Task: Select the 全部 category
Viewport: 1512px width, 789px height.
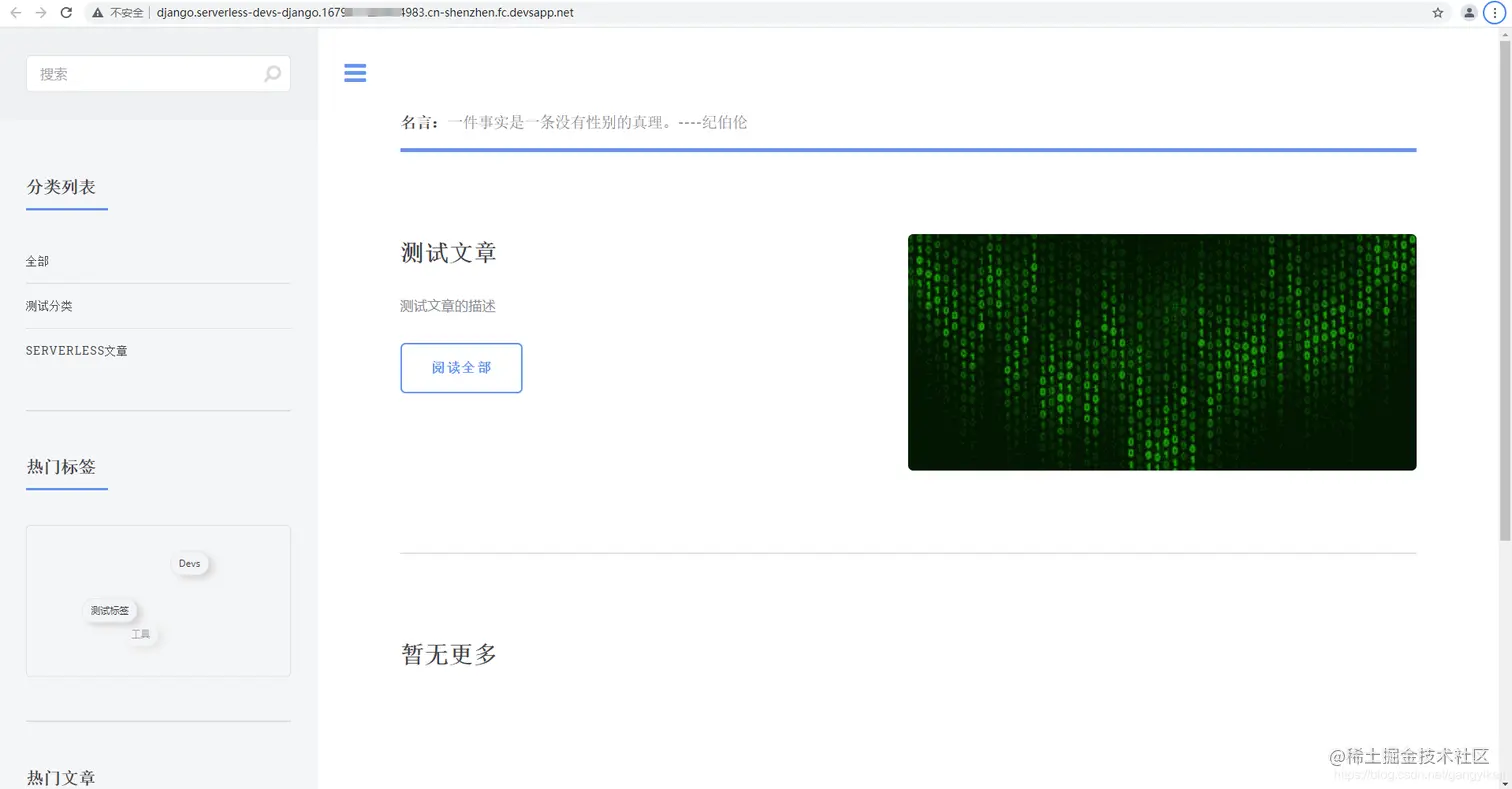Action: (x=37, y=261)
